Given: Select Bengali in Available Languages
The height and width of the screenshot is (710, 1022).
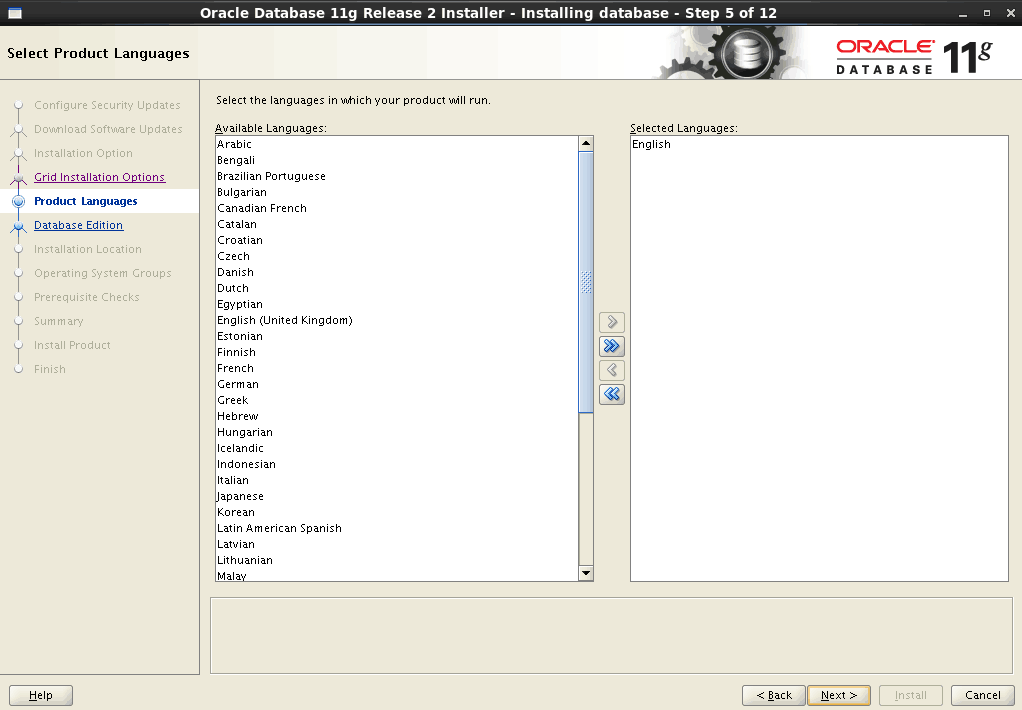Looking at the screenshot, I should (397, 160).
